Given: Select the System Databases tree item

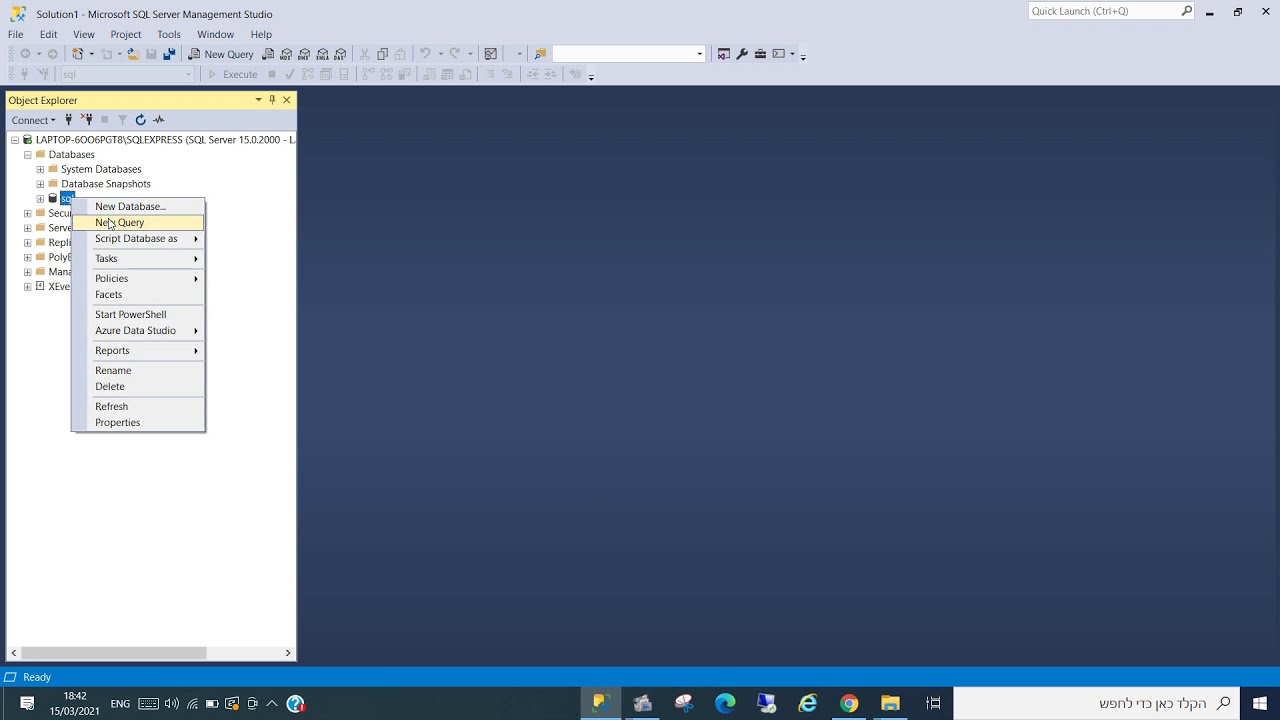Looking at the screenshot, I should (x=101, y=169).
